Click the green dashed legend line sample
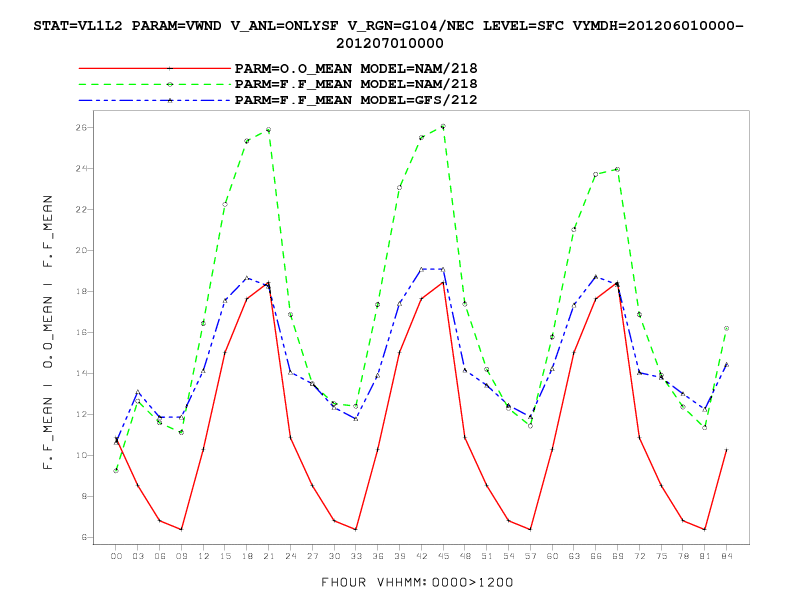This screenshot has width=792, height=612. point(155,84)
